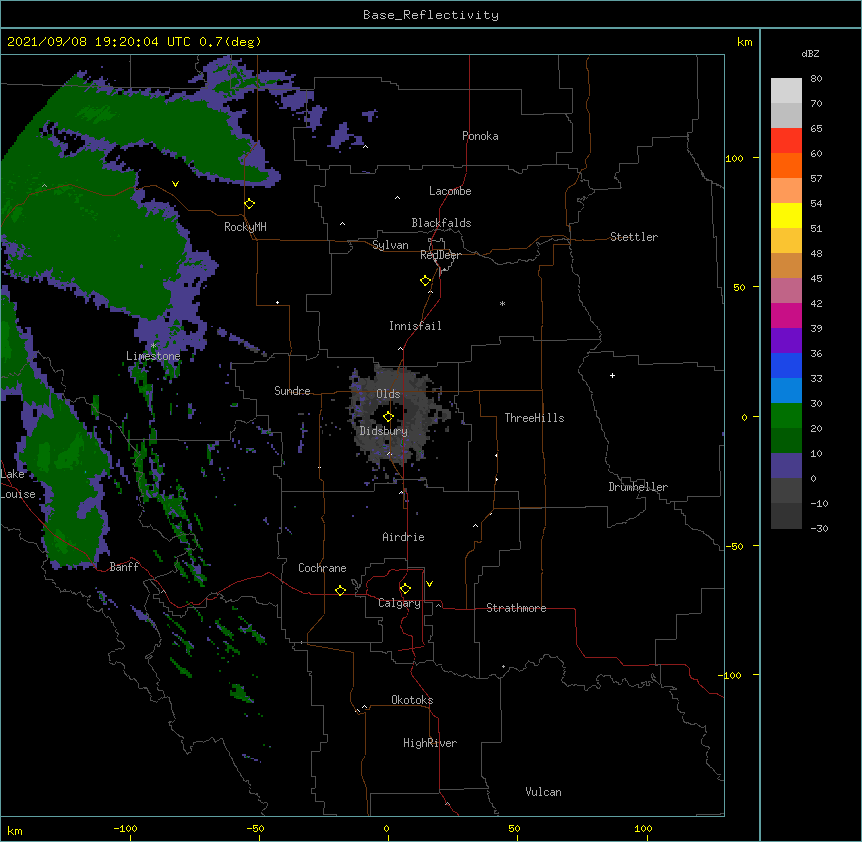Click the Drumheller label
The width and height of the screenshot is (862, 842).
(x=638, y=487)
